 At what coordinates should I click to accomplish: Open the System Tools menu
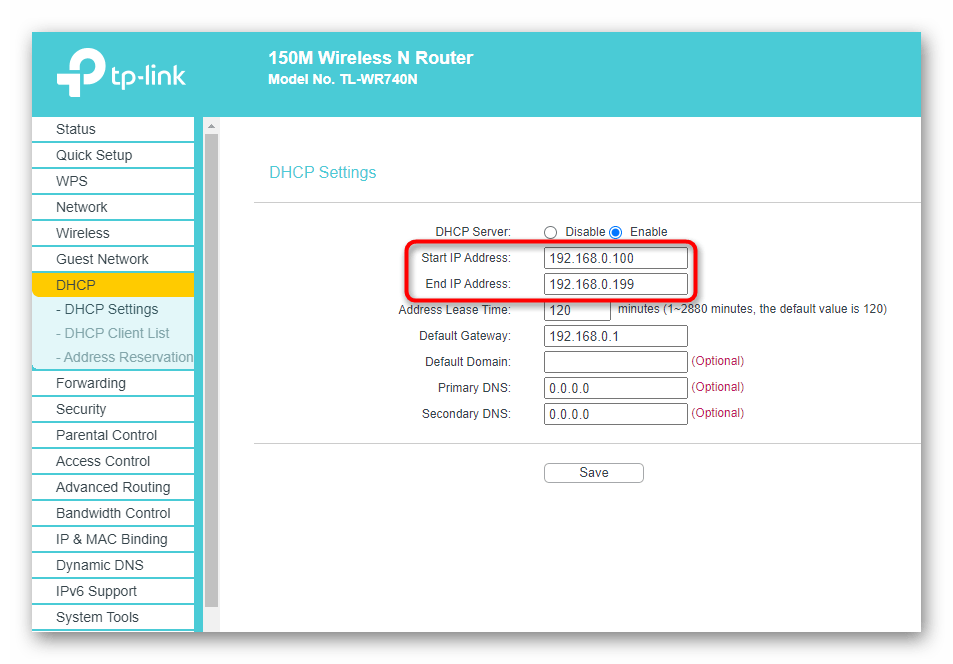(x=97, y=617)
